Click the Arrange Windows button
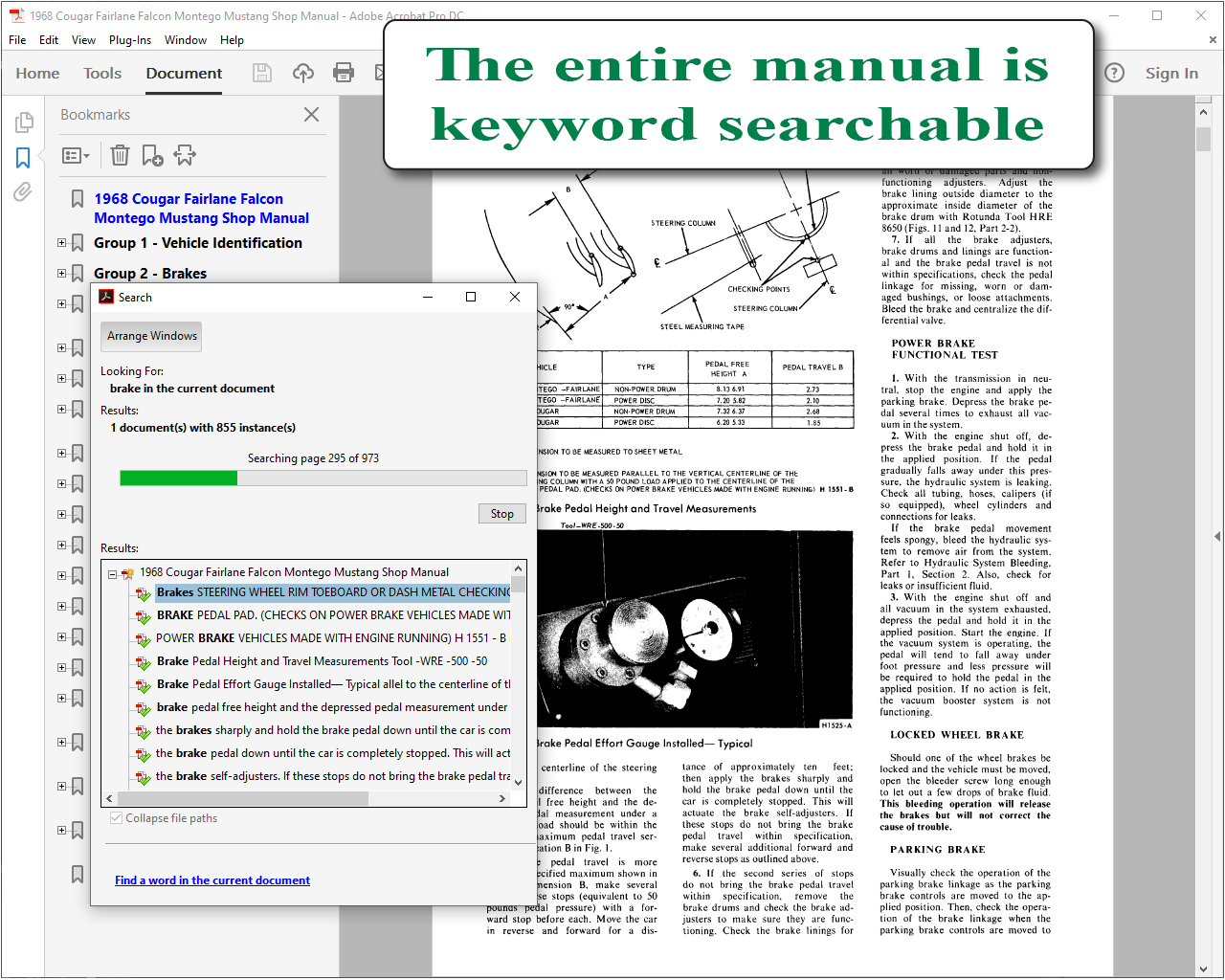The image size is (1225, 980). tap(152, 336)
